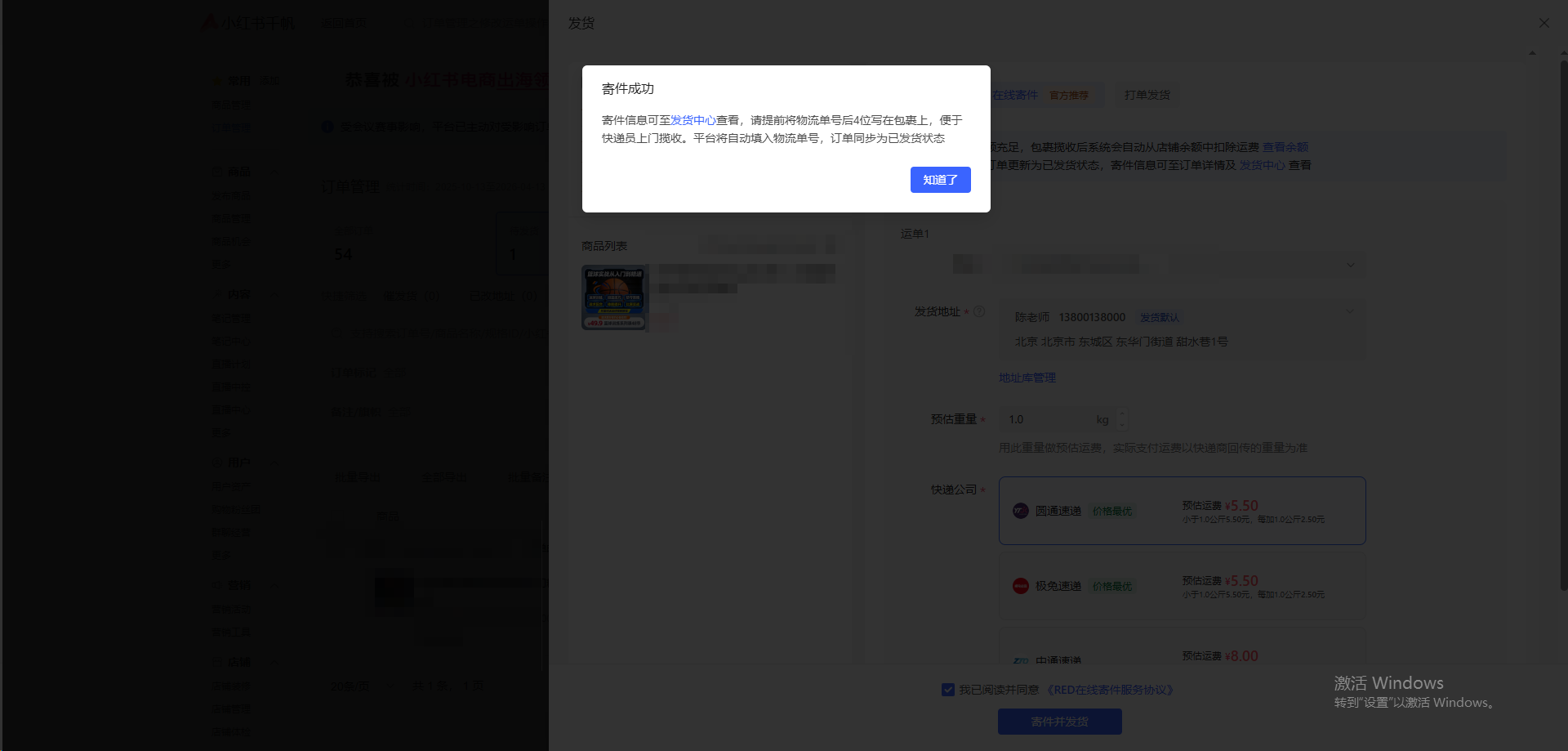Open the 查看余额 link
Viewport: 1568px width, 751px height.
[x=1285, y=147]
